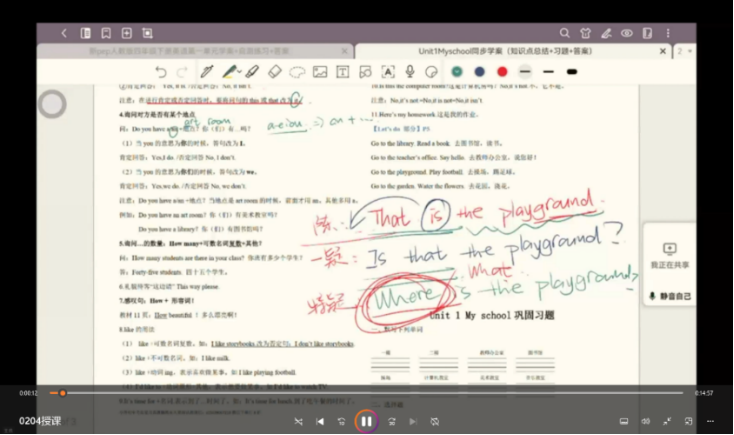This screenshot has height=435, width=734.
Task: Expand the pen tool options arrow
Action: click(240, 72)
